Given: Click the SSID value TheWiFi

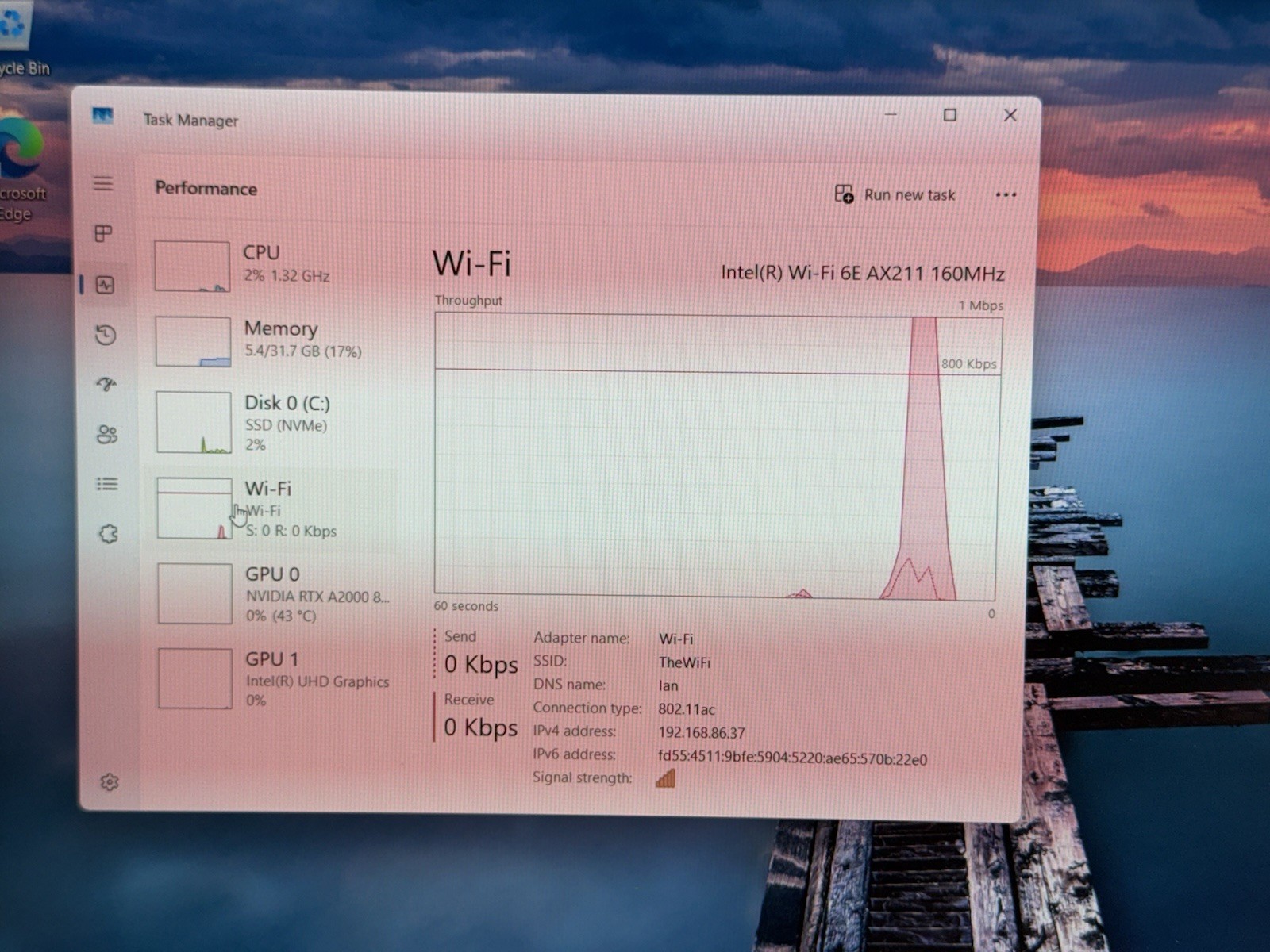Looking at the screenshot, I should click(683, 662).
